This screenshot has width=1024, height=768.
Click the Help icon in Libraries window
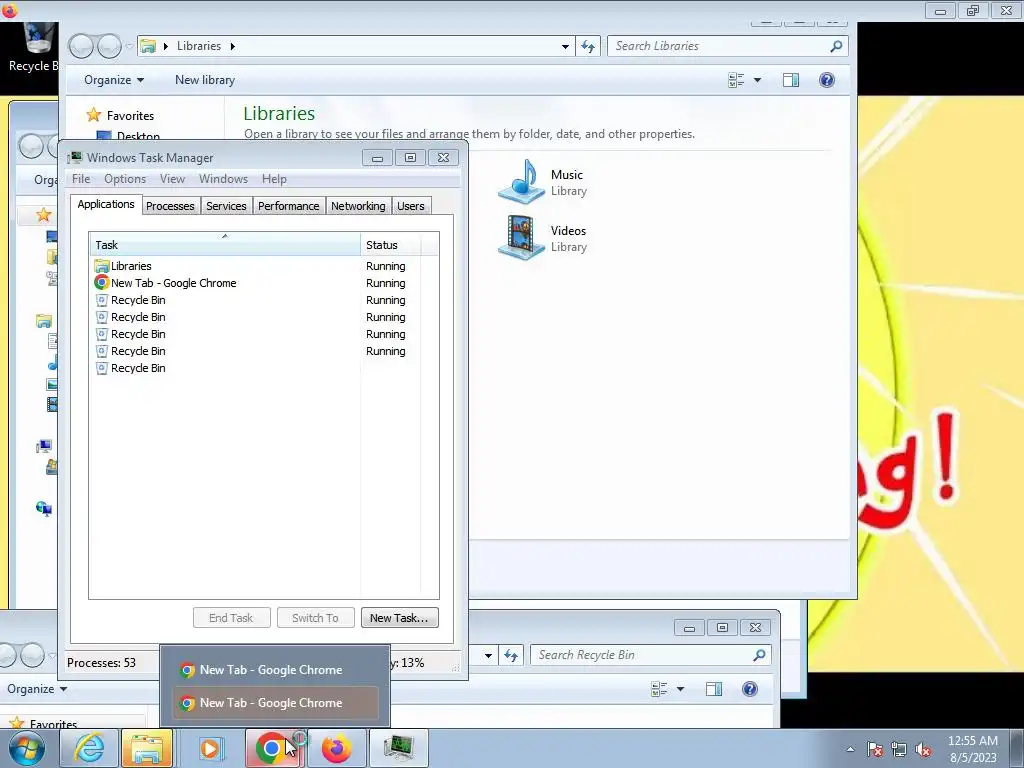826,80
